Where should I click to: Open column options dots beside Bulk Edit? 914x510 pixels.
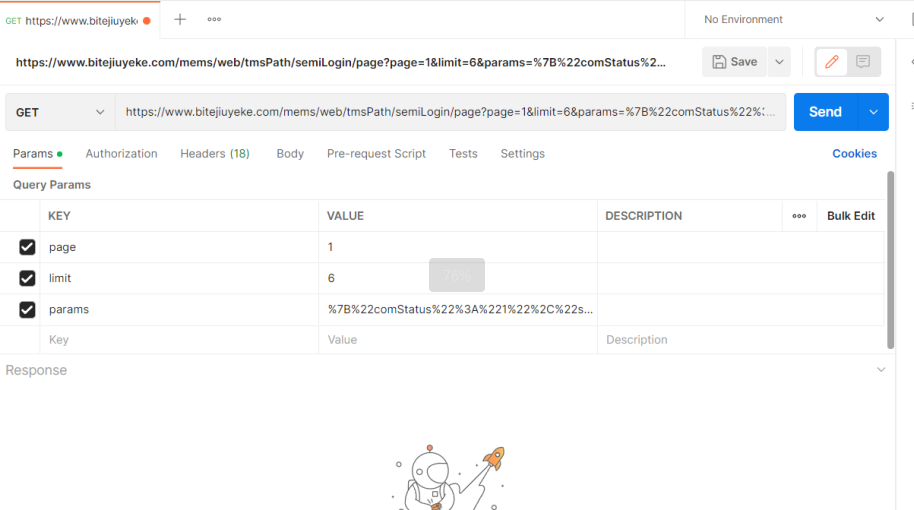point(799,216)
